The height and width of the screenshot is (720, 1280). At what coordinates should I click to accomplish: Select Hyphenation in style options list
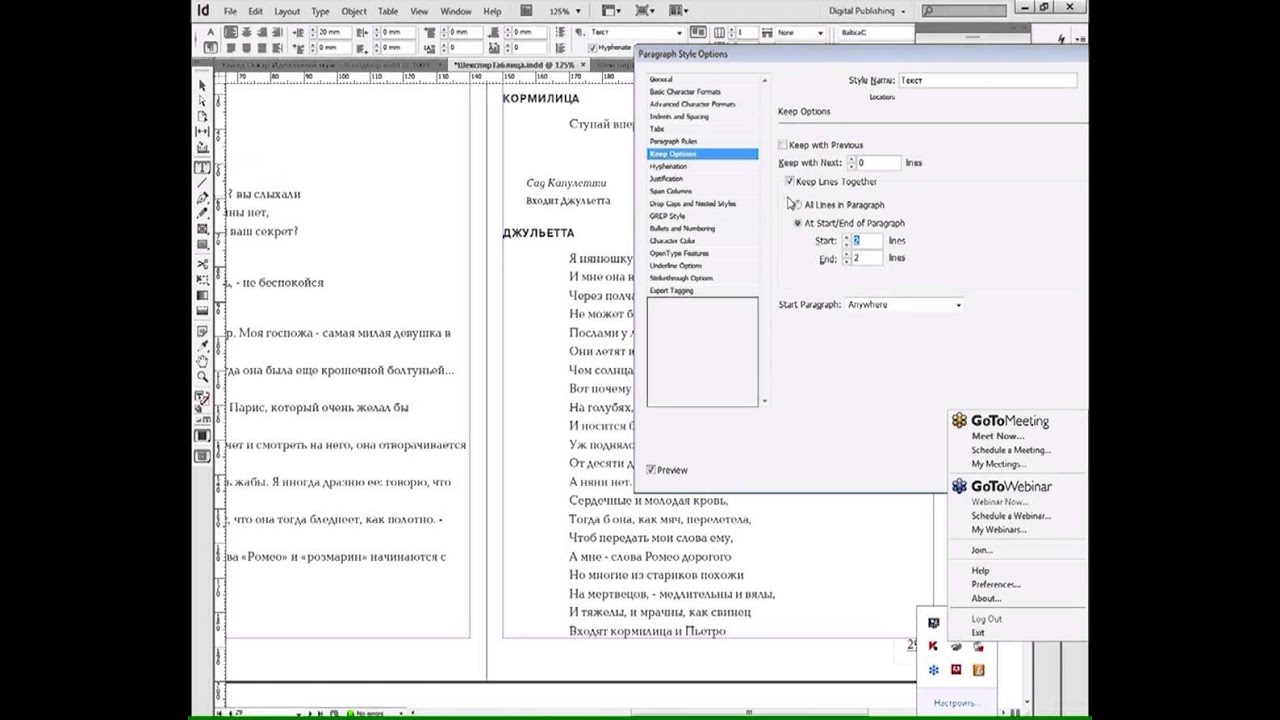coord(669,166)
